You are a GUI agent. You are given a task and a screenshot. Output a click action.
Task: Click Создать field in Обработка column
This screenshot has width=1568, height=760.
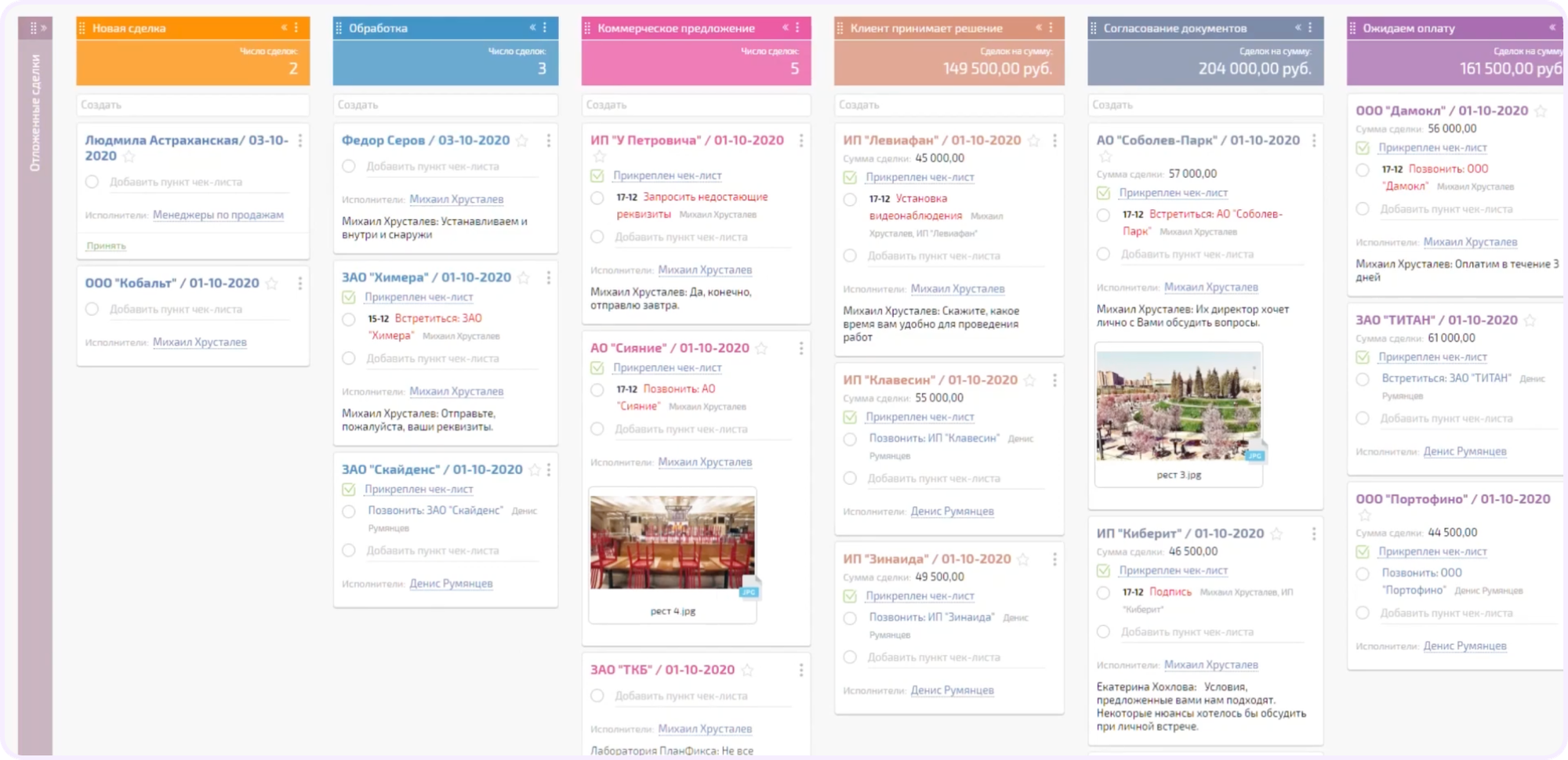click(x=445, y=105)
